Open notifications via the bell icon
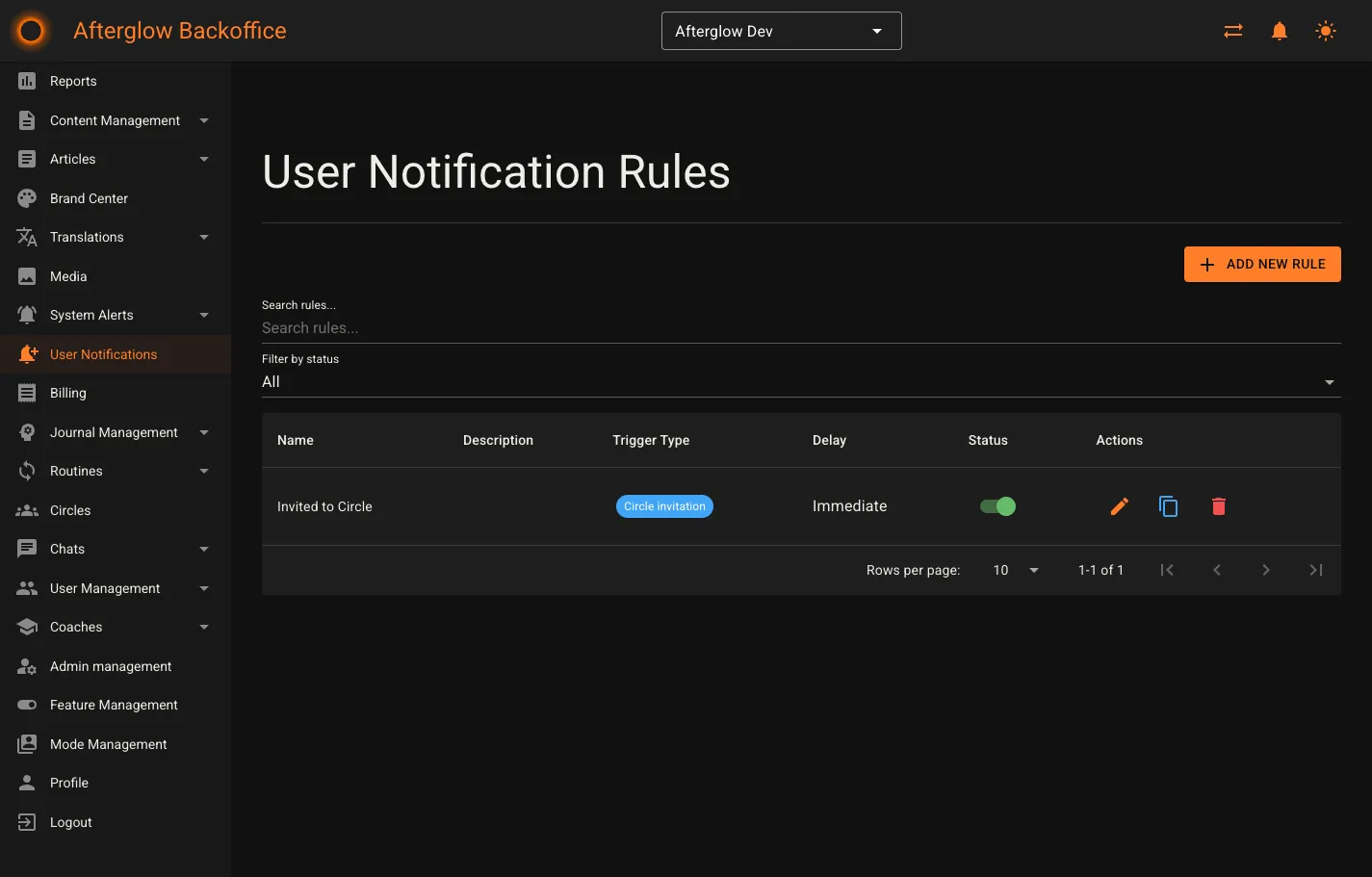The height and width of the screenshot is (877, 1372). [1279, 30]
